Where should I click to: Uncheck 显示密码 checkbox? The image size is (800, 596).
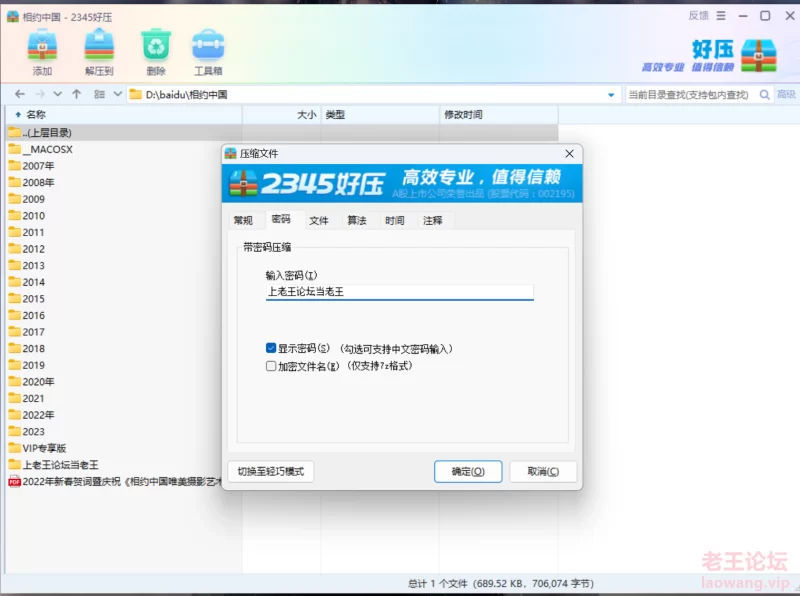(271, 348)
